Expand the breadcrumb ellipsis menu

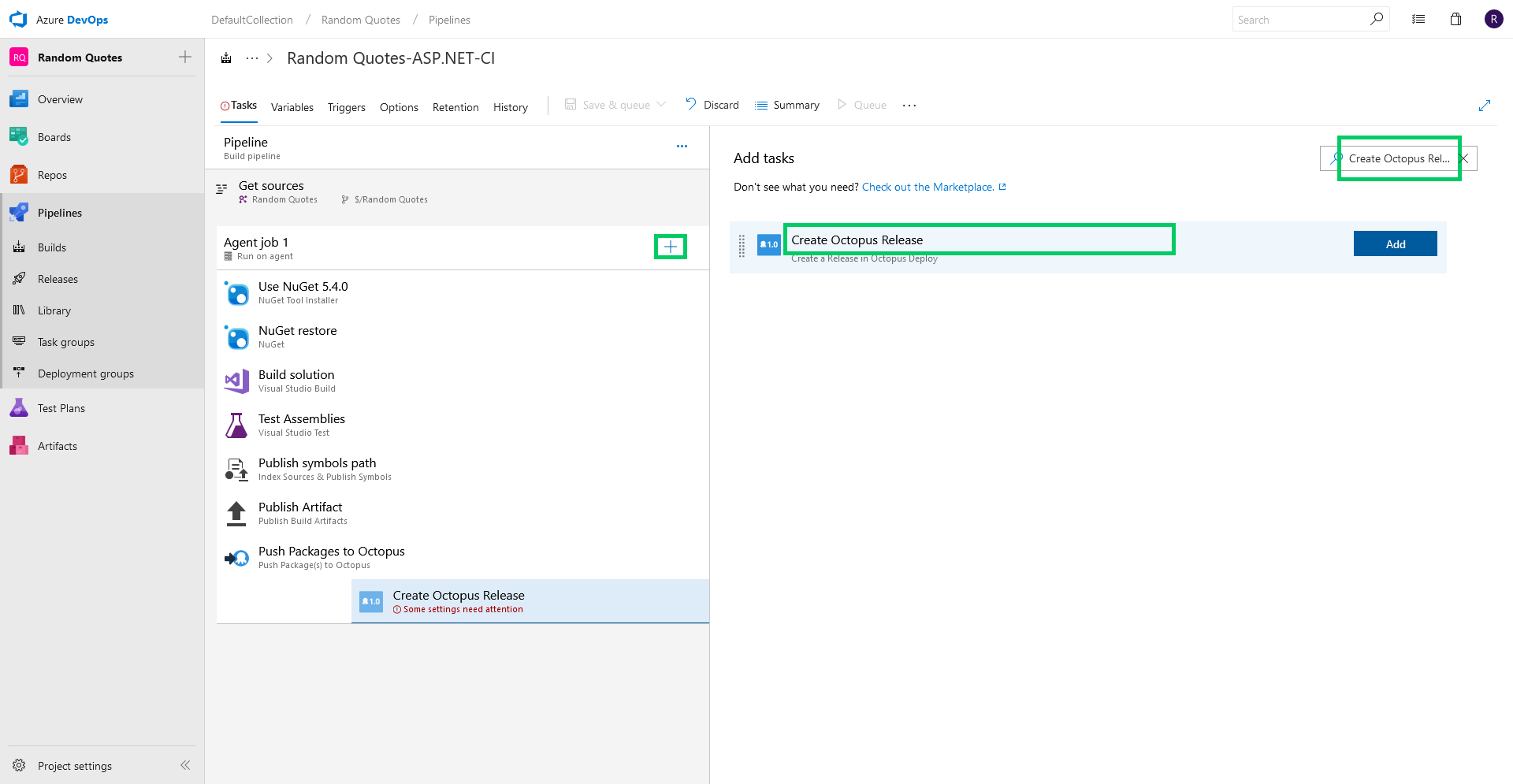pyautogui.click(x=252, y=58)
